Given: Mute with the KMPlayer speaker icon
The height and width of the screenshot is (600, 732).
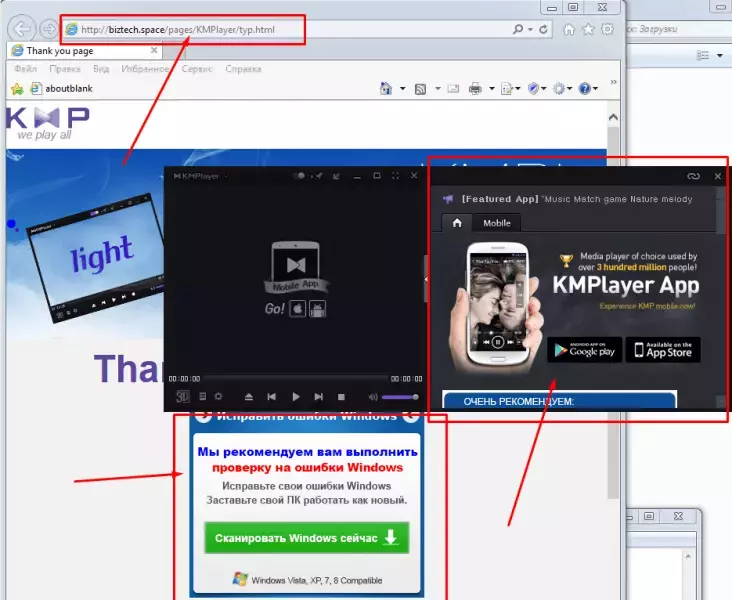Looking at the screenshot, I should [373, 397].
